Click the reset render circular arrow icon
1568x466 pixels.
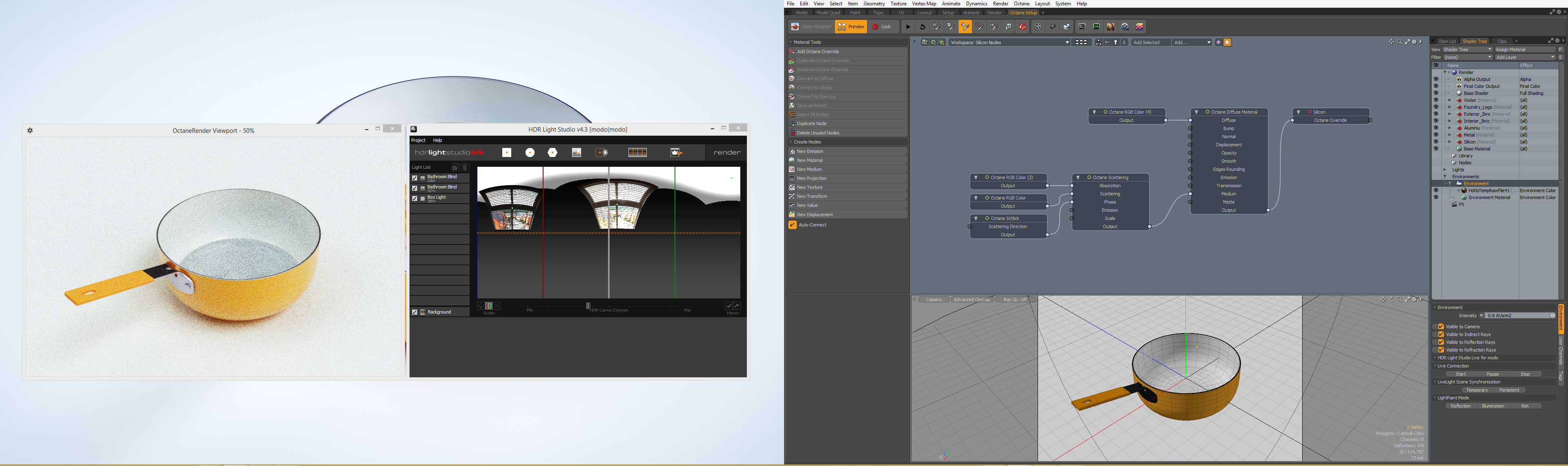click(923, 27)
